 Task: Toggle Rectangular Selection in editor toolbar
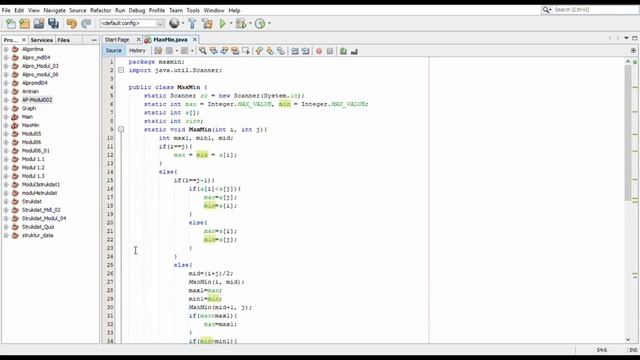(245, 51)
